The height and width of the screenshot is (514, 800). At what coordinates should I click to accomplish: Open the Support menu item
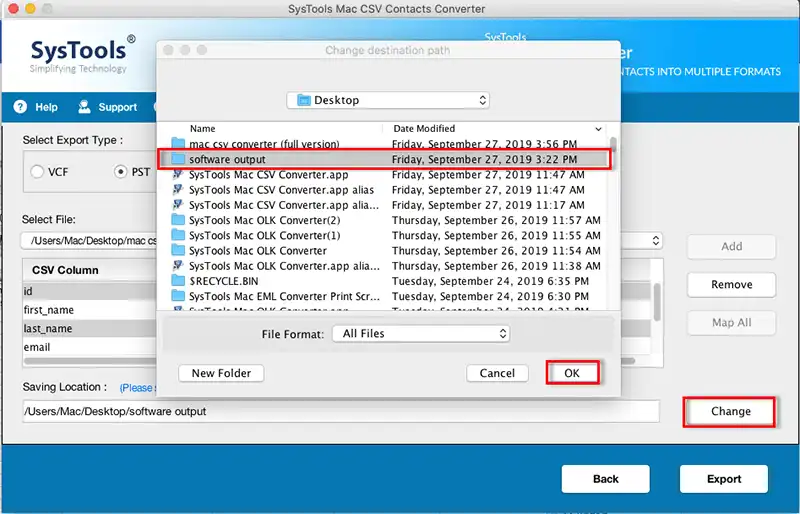click(x=117, y=107)
